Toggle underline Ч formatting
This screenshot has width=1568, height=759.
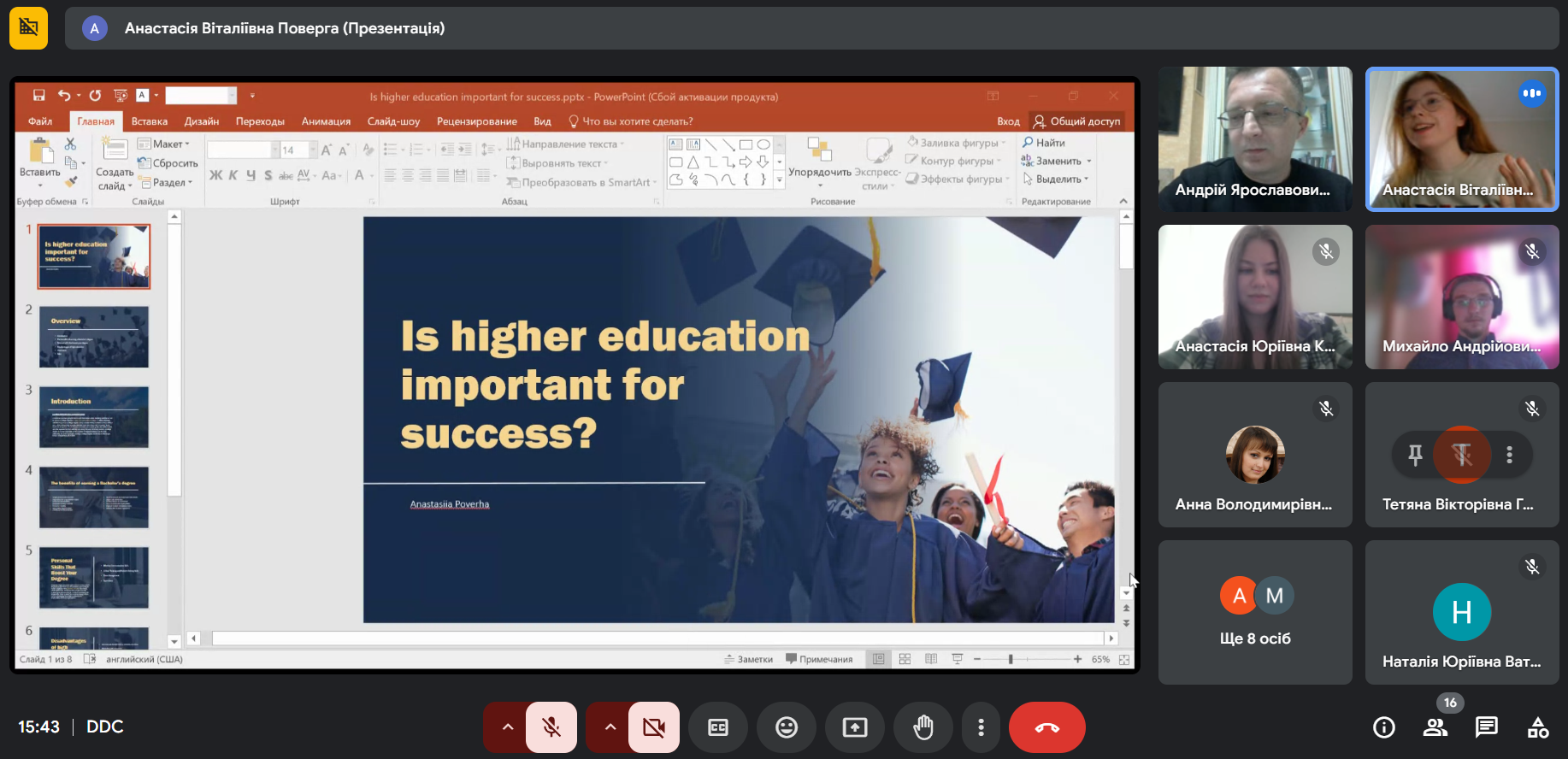click(251, 175)
